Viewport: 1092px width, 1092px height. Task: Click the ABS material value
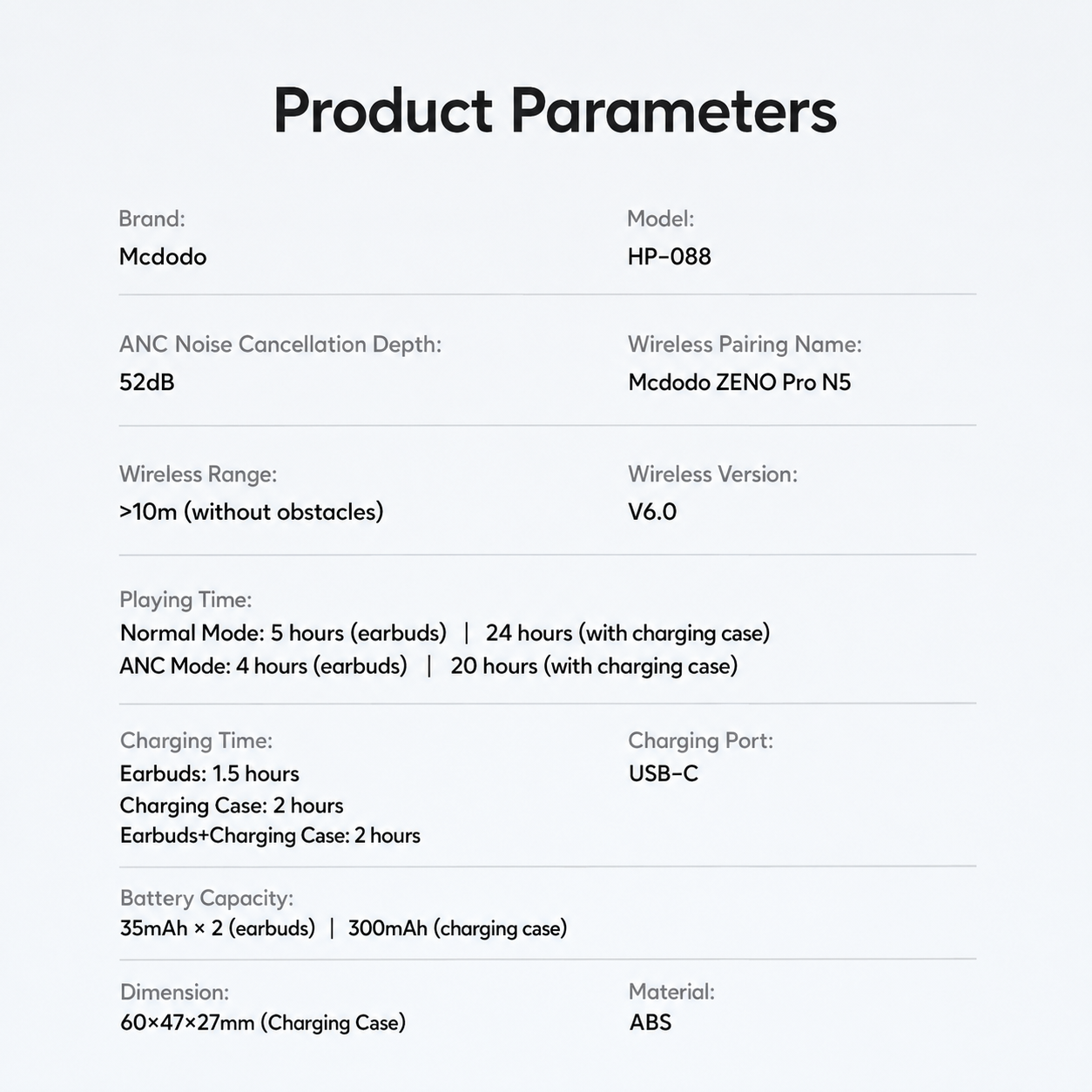pyautogui.click(x=650, y=1022)
